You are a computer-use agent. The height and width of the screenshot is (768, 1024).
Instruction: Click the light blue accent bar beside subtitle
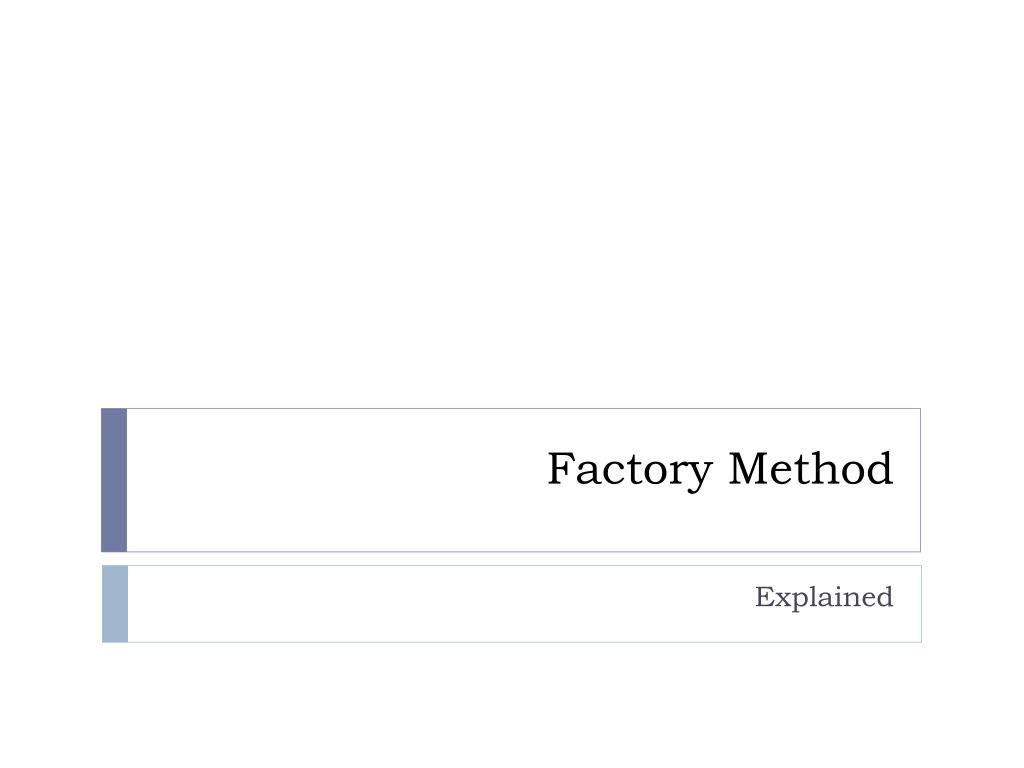point(115,604)
